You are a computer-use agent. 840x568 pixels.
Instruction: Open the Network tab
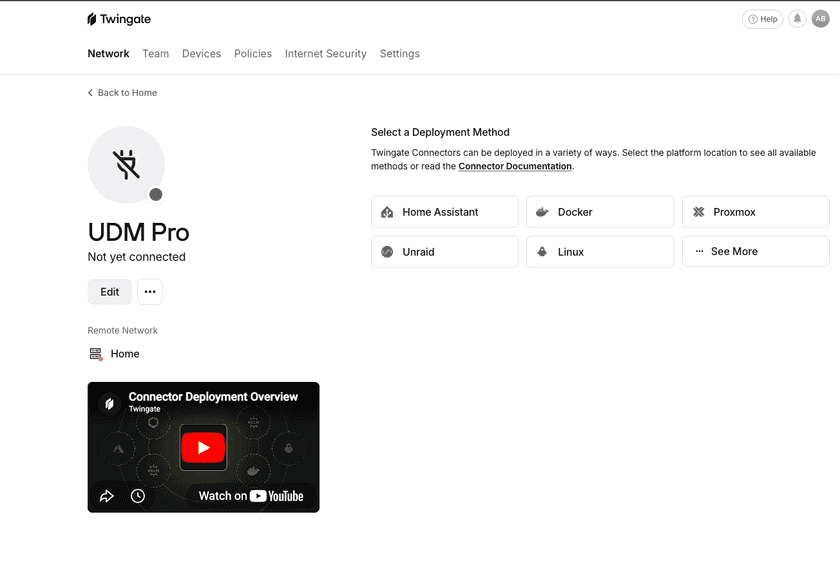pos(108,54)
